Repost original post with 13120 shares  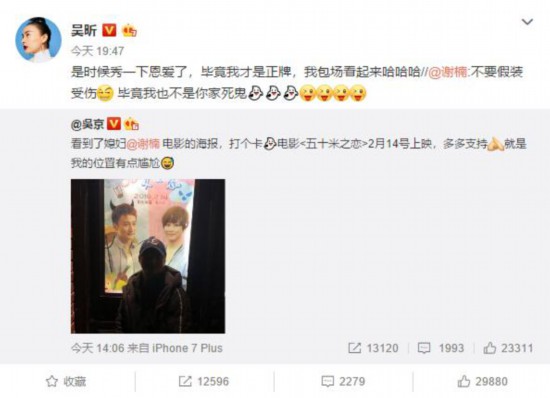click(373, 348)
